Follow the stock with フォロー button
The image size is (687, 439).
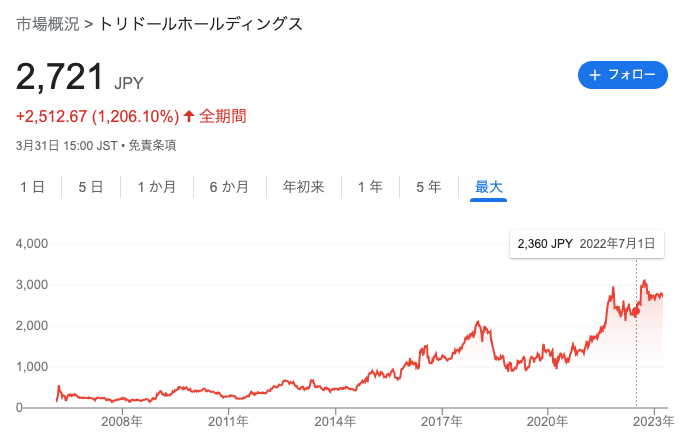coord(623,75)
